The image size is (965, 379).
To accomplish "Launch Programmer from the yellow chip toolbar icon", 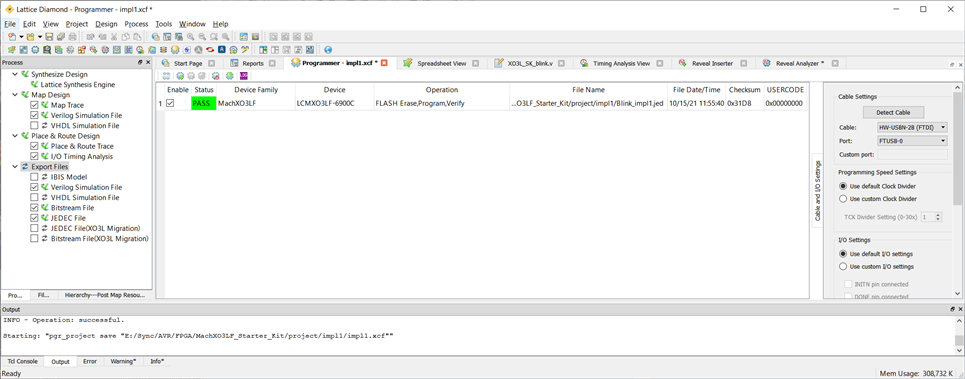I will click(175, 50).
